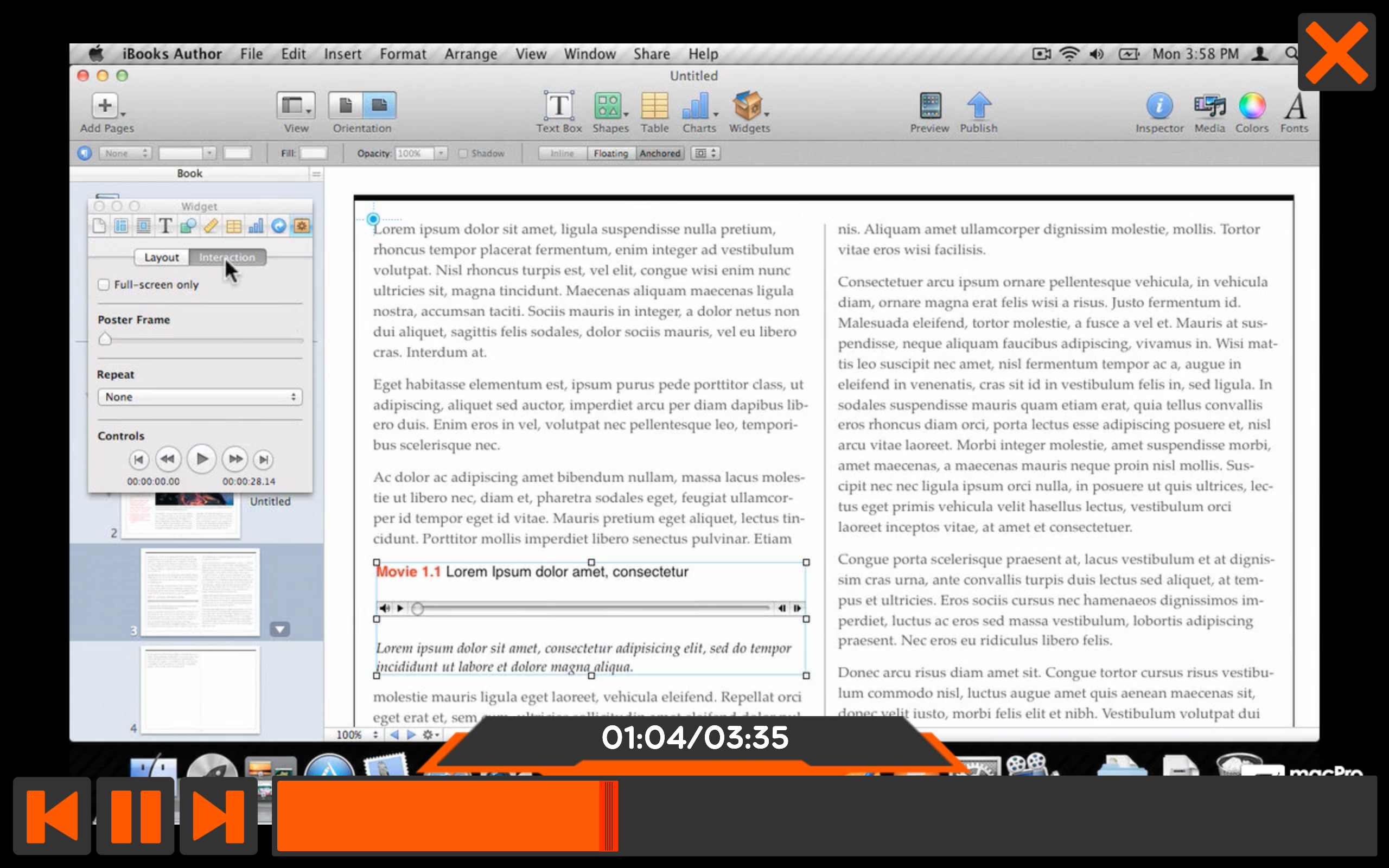The image size is (1389, 868).
Task: Click the Preview icon
Action: coord(930,106)
